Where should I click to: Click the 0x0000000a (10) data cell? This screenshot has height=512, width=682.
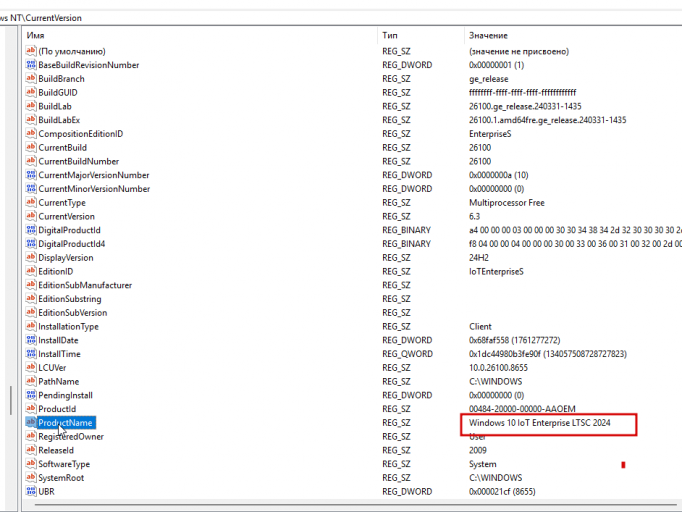coord(498,175)
